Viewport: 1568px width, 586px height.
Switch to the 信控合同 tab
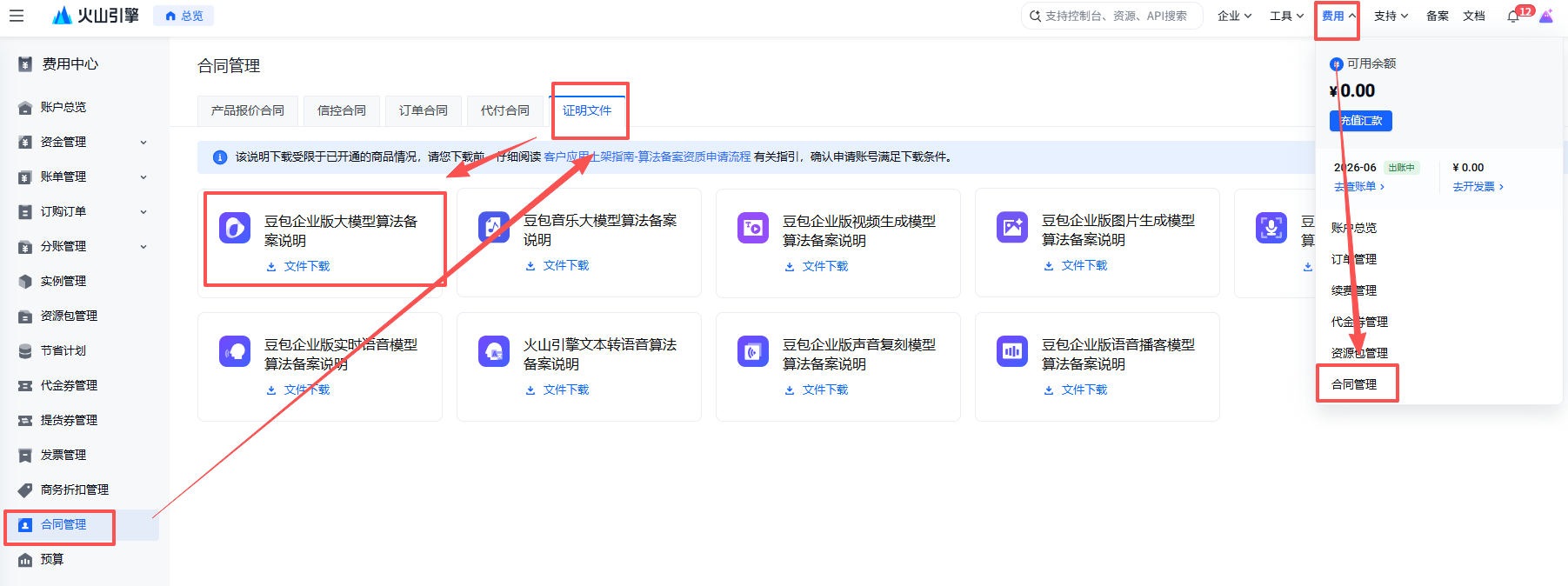[x=342, y=110]
